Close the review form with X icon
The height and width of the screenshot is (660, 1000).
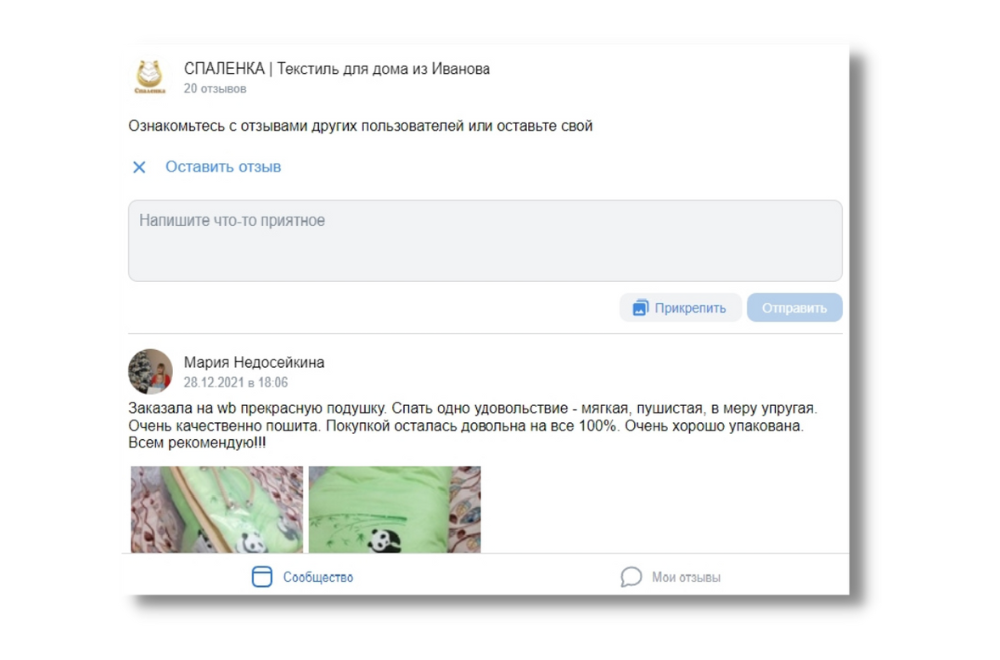point(139,167)
